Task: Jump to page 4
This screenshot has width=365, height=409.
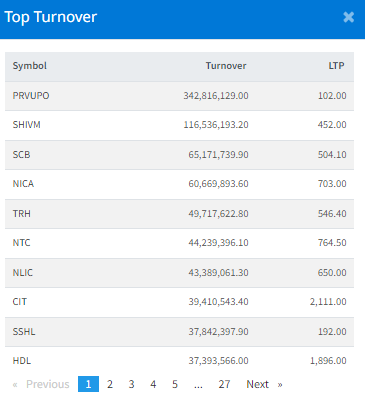Action: [153, 384]
